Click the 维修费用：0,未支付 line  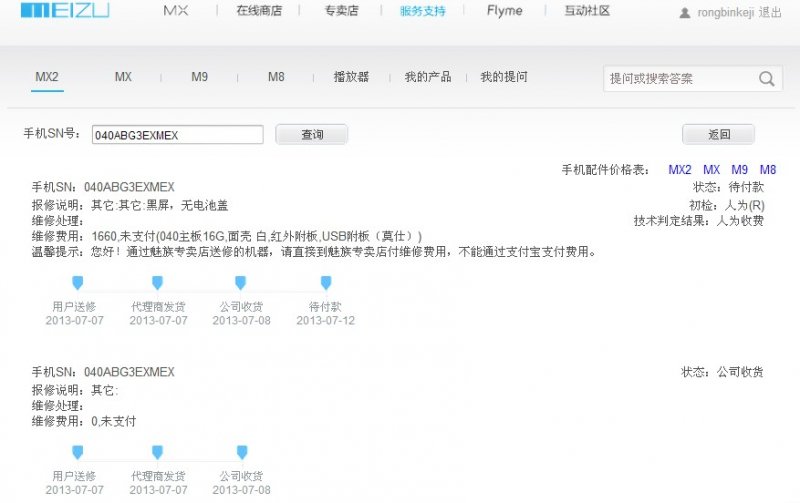(x=84, y=421)
